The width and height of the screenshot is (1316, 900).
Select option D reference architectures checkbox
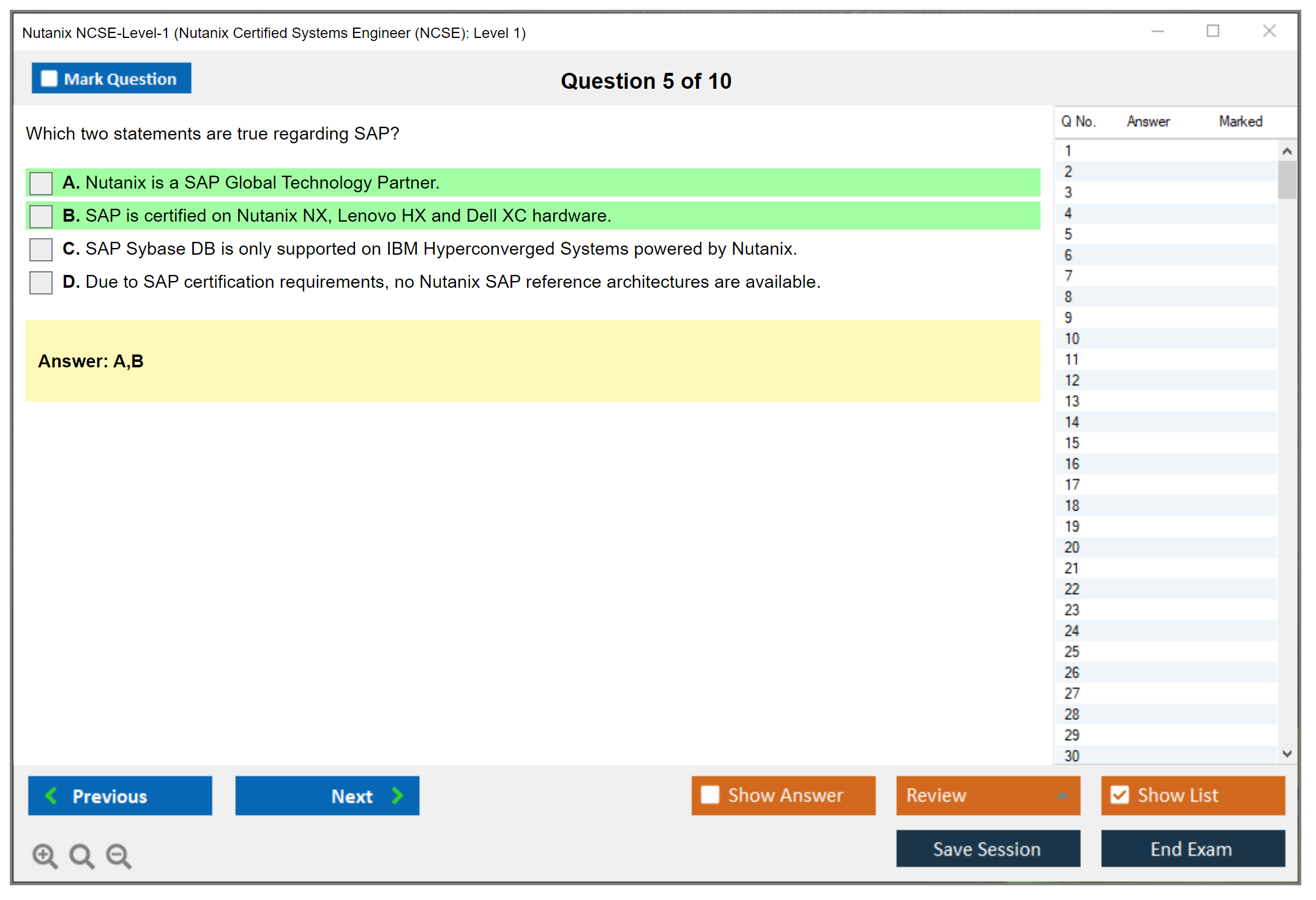pos(41,282)
